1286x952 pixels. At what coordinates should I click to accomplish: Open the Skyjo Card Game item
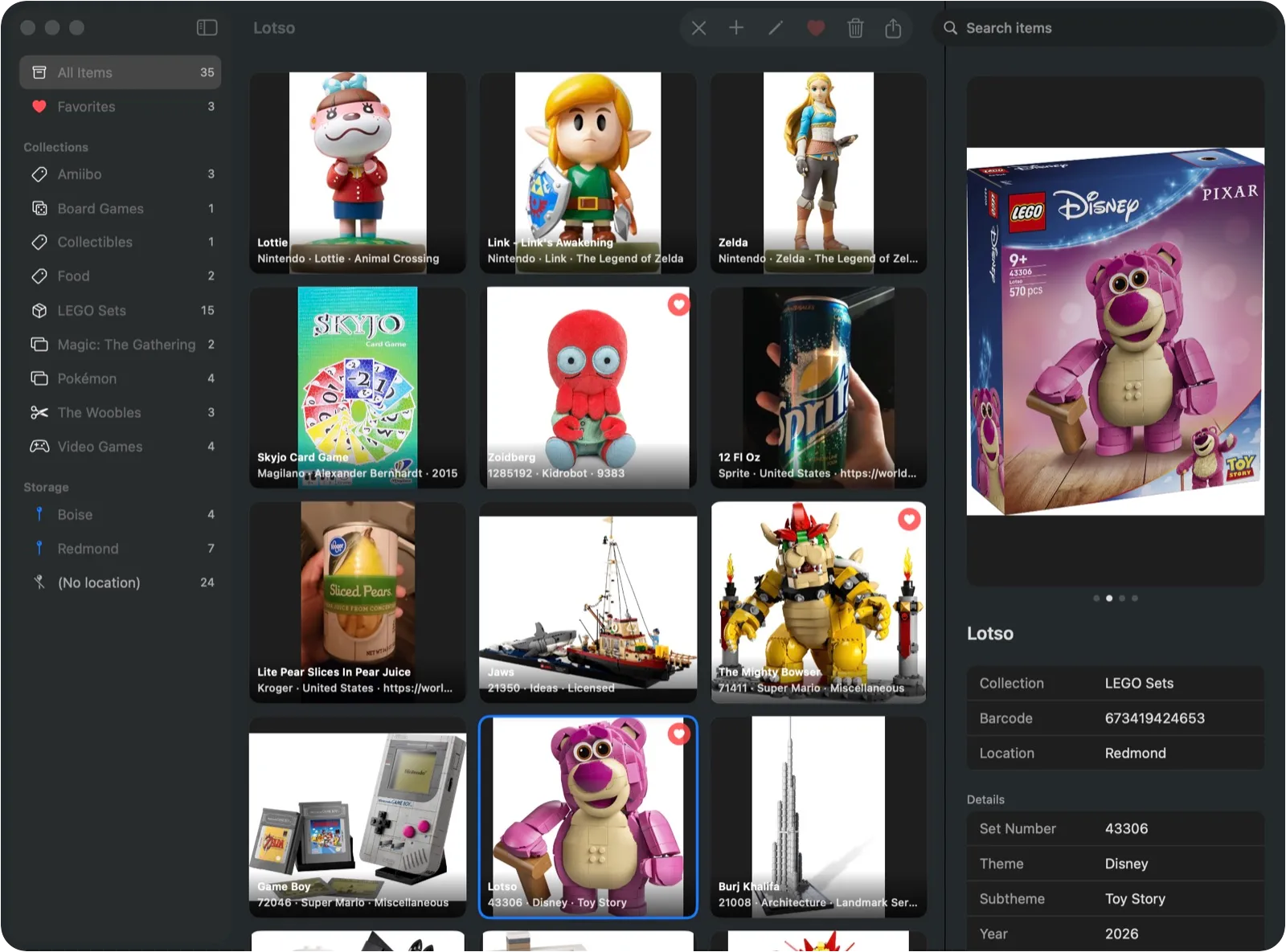[x=358, y=387]
